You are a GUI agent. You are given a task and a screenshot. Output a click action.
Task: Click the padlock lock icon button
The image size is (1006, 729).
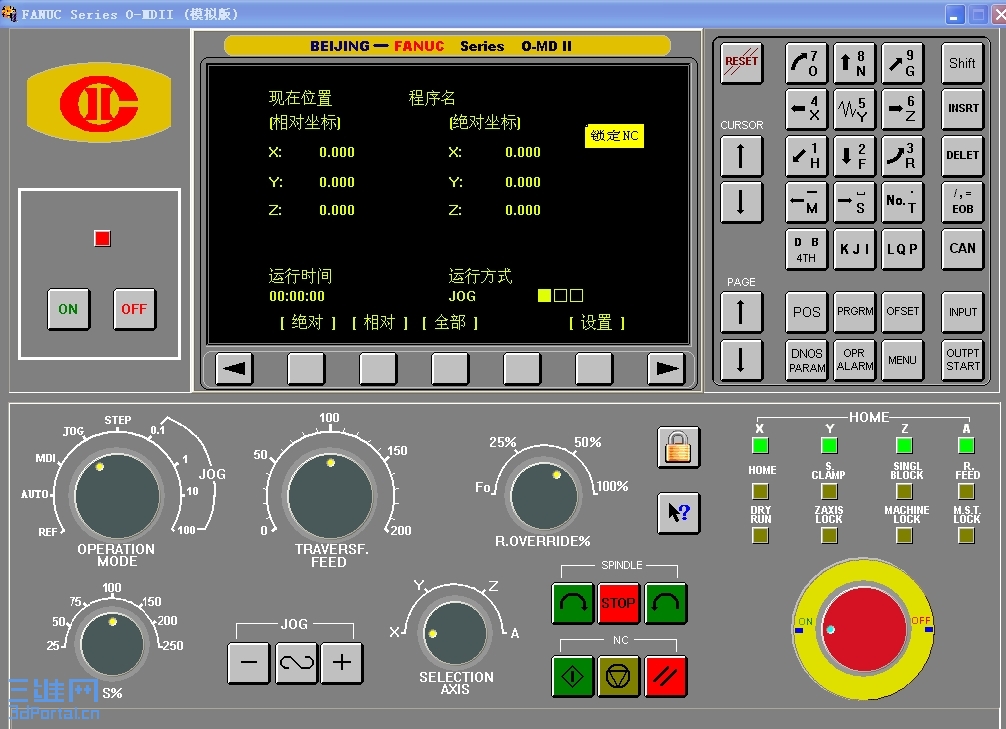click(x=678, y=447)
